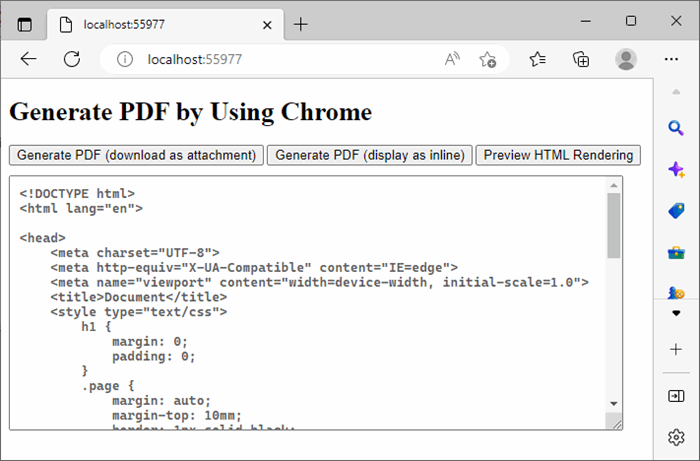Open the sidebar Shopping tag icon

click(676, 211)
